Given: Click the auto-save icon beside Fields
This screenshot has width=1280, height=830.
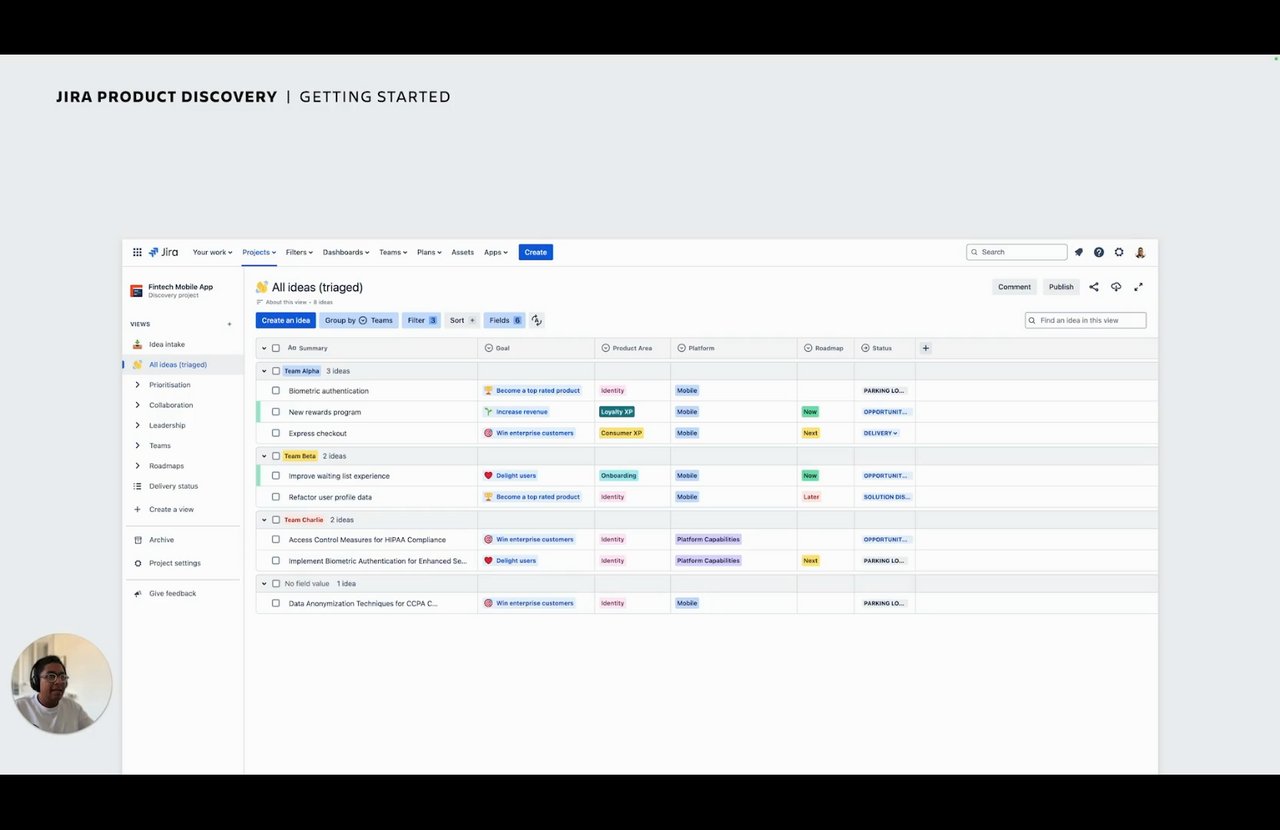Looking at the screenshot, I should click(537, 320).
